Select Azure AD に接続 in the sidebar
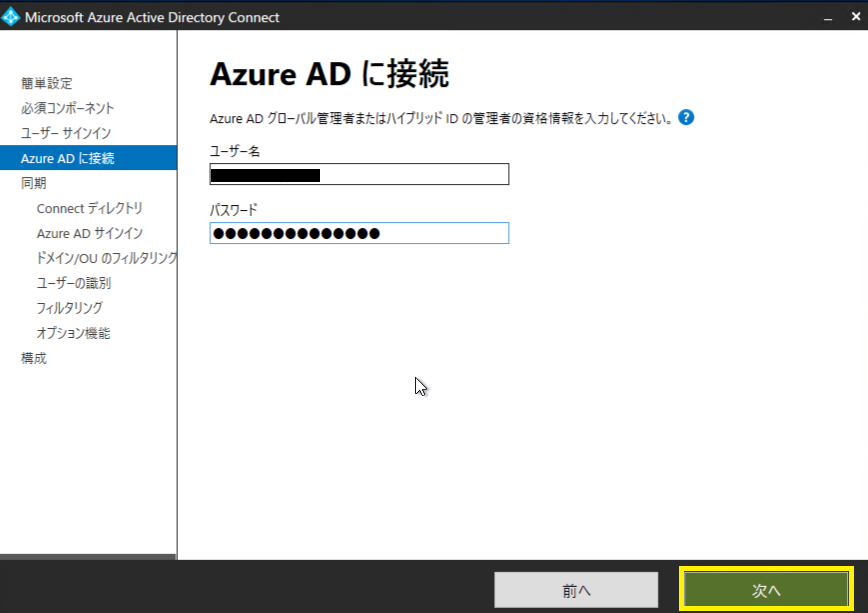The width and height of the screenshot is (868, 613). click(x=89, y=158)
